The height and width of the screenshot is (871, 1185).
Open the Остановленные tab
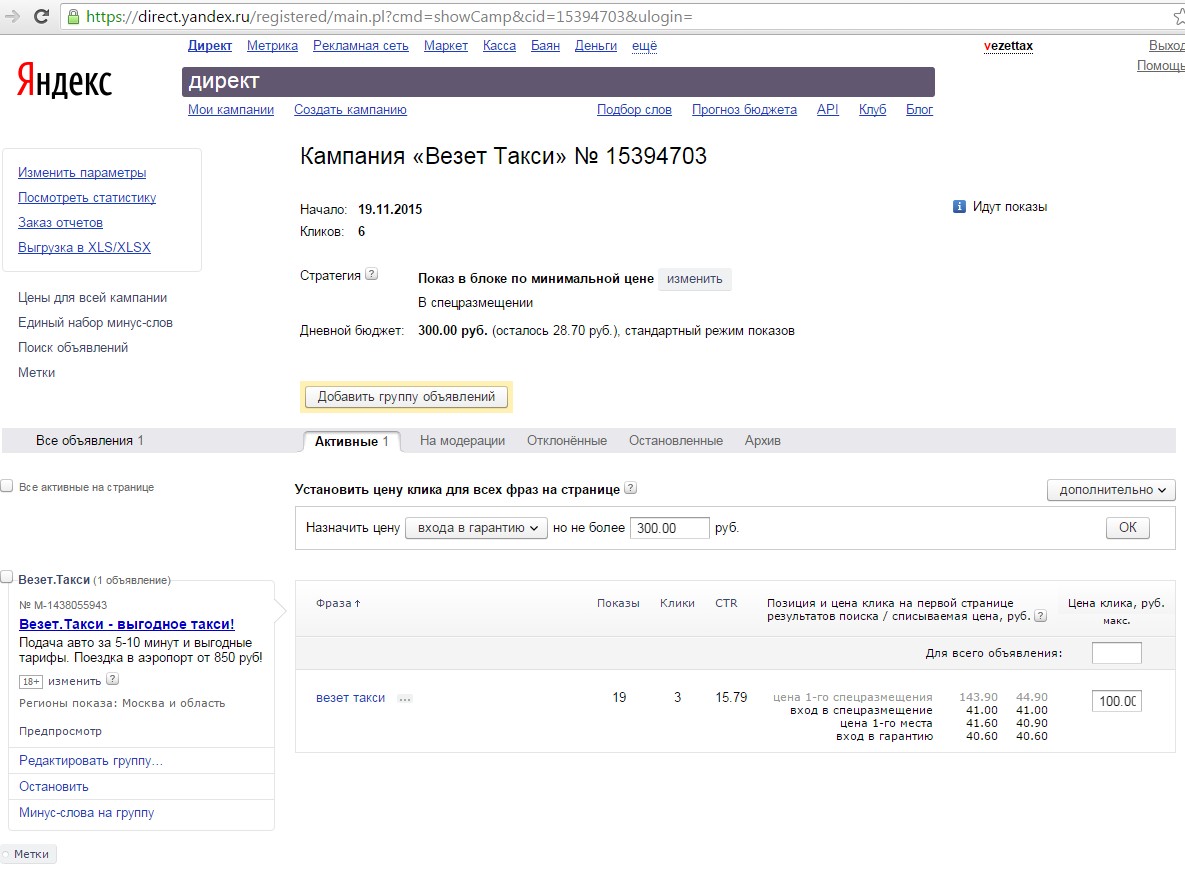[676, 440]
